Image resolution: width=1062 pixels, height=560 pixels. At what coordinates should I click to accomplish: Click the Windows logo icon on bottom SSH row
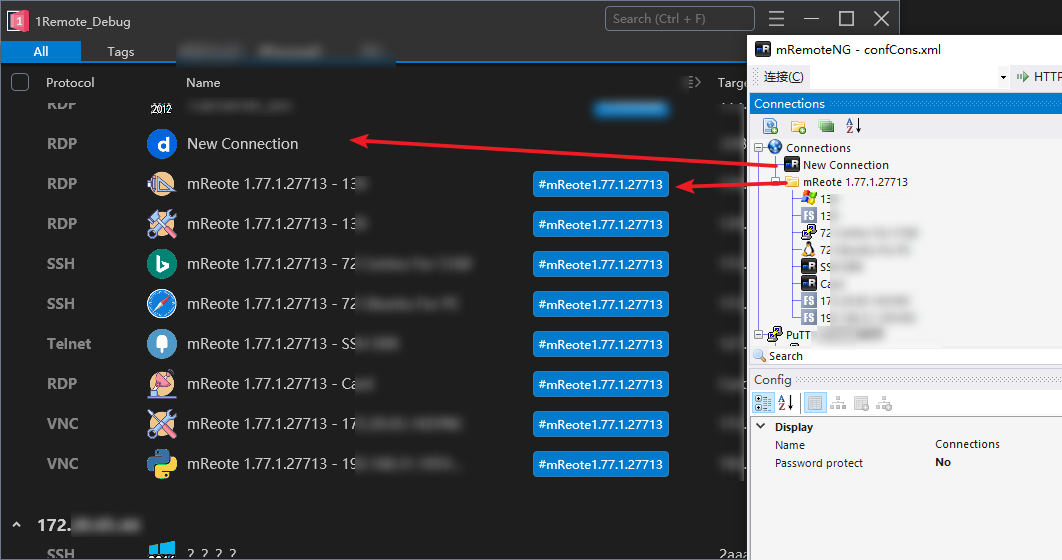162,549
